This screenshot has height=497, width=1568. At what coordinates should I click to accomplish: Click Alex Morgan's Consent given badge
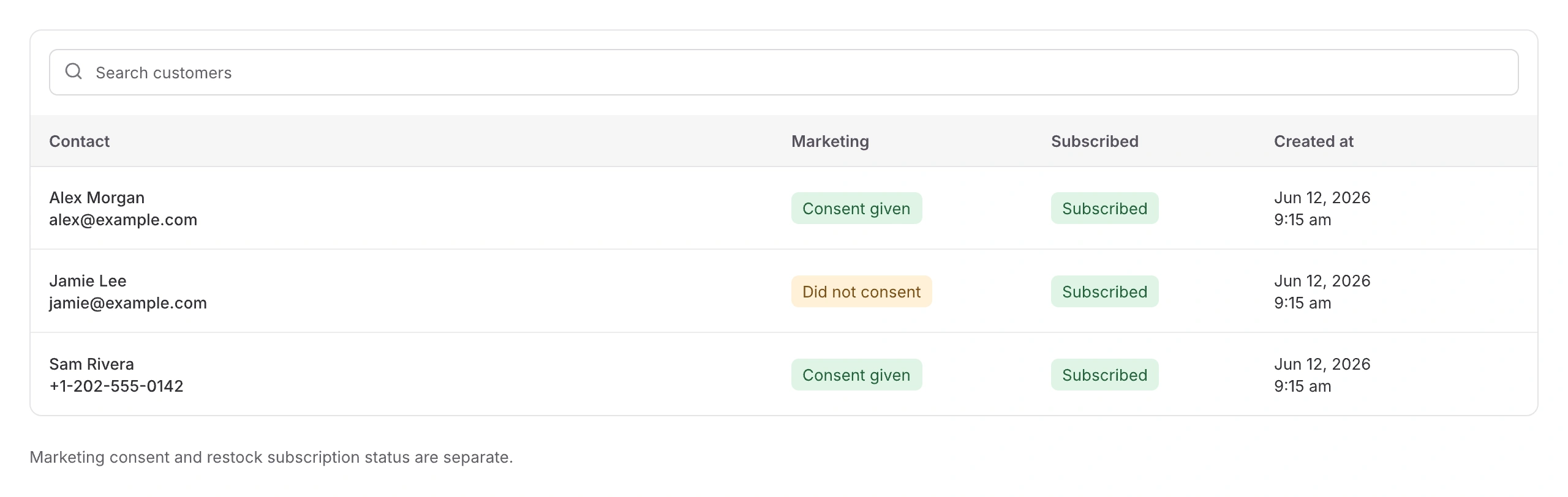[856, 208]
